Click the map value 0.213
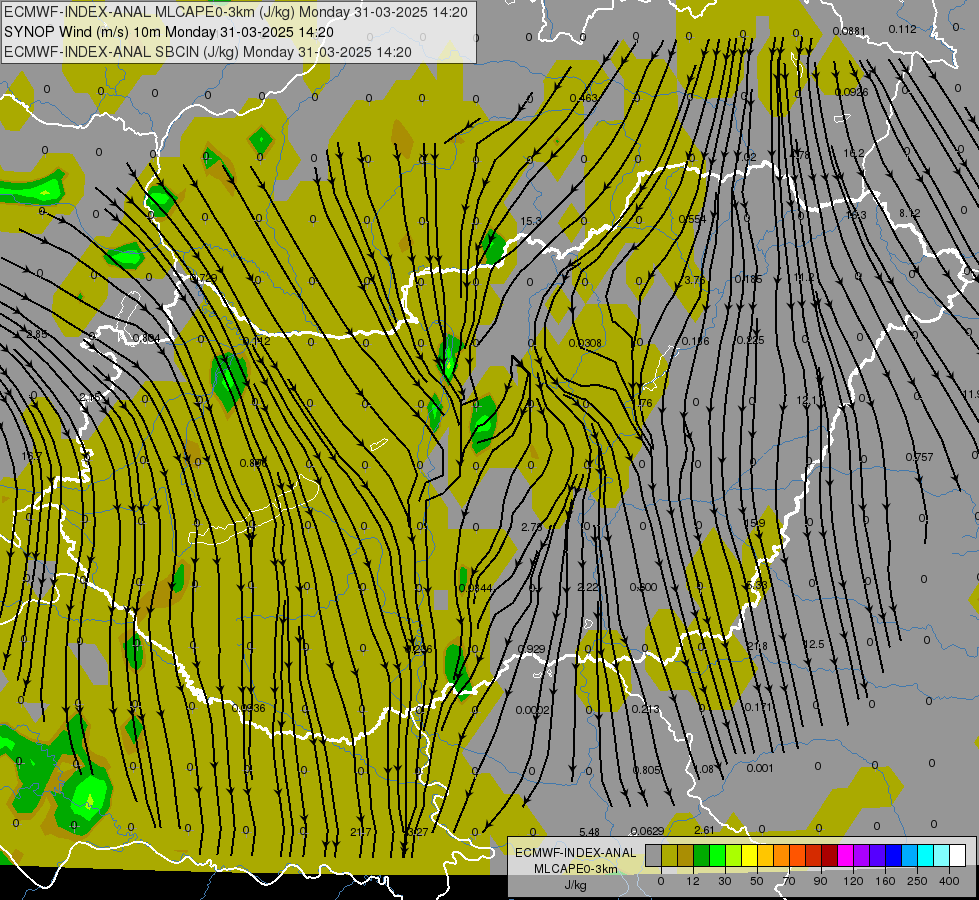The height and width of the screenshot is (900, 979). point(646,709)
